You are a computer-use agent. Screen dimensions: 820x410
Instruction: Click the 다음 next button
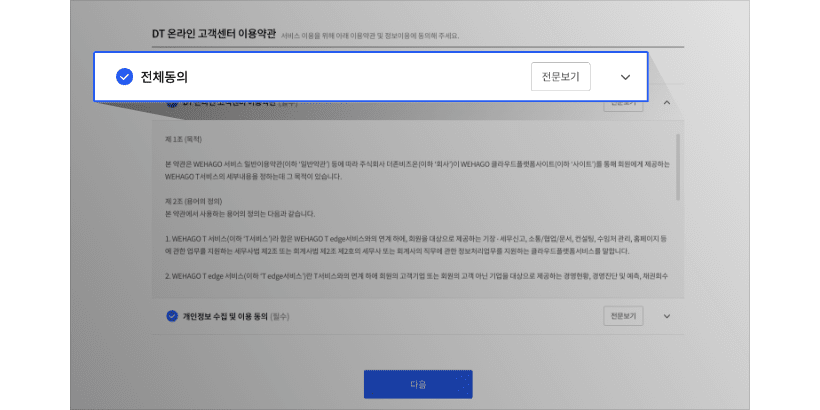point(418,384)
